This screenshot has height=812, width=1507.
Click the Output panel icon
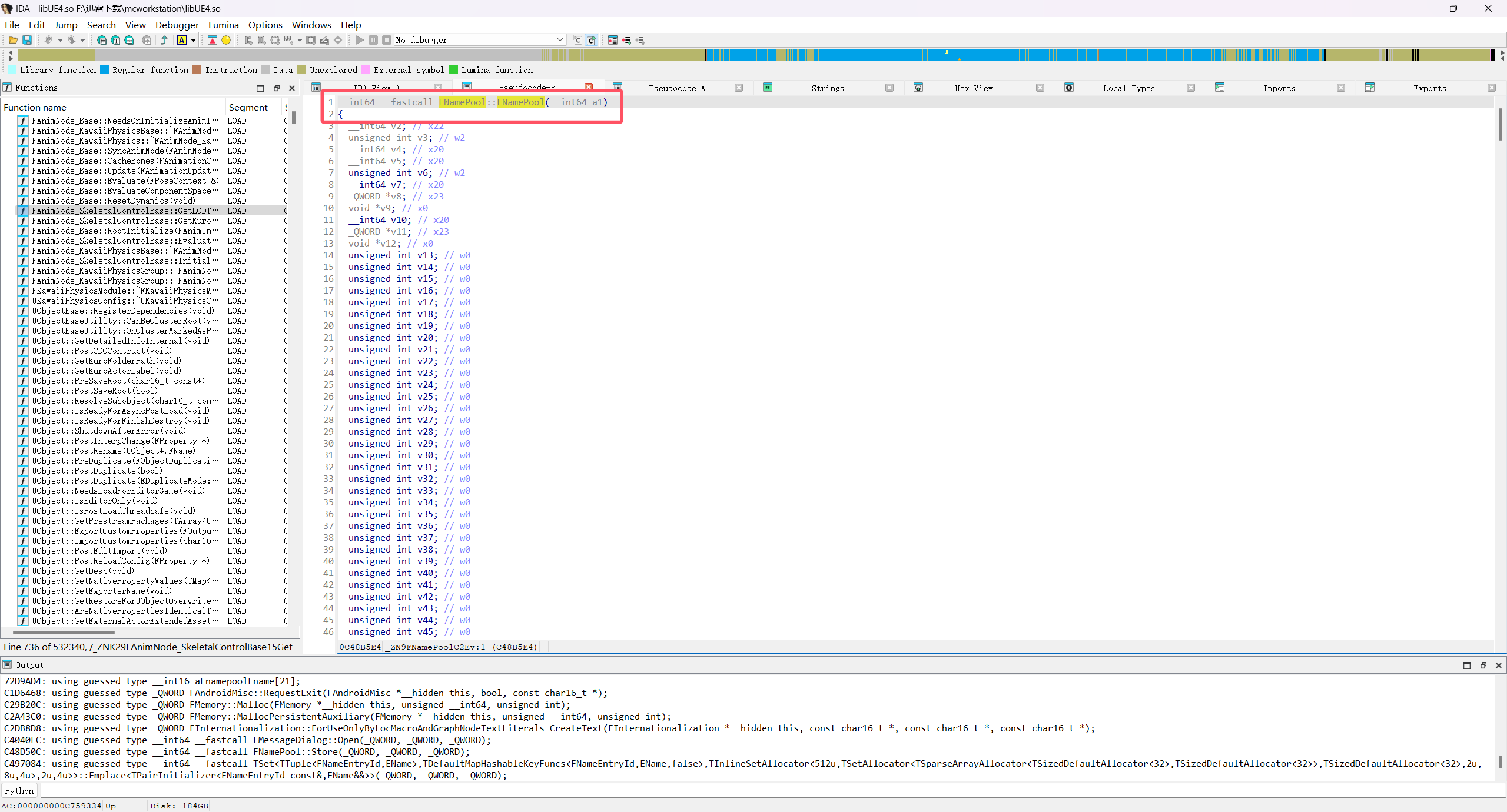(7, 665)
